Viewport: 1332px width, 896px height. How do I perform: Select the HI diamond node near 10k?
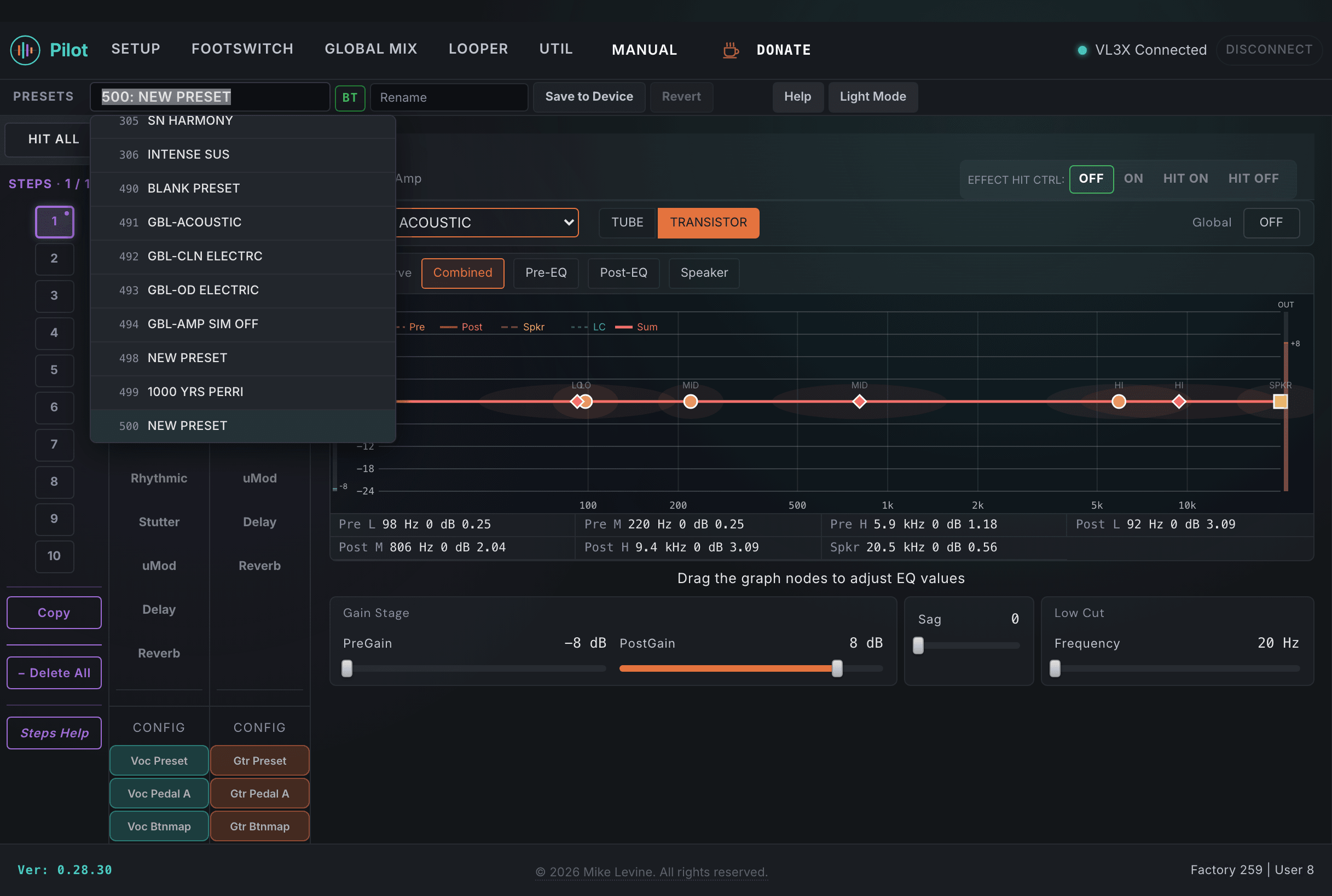[1179, 402]
